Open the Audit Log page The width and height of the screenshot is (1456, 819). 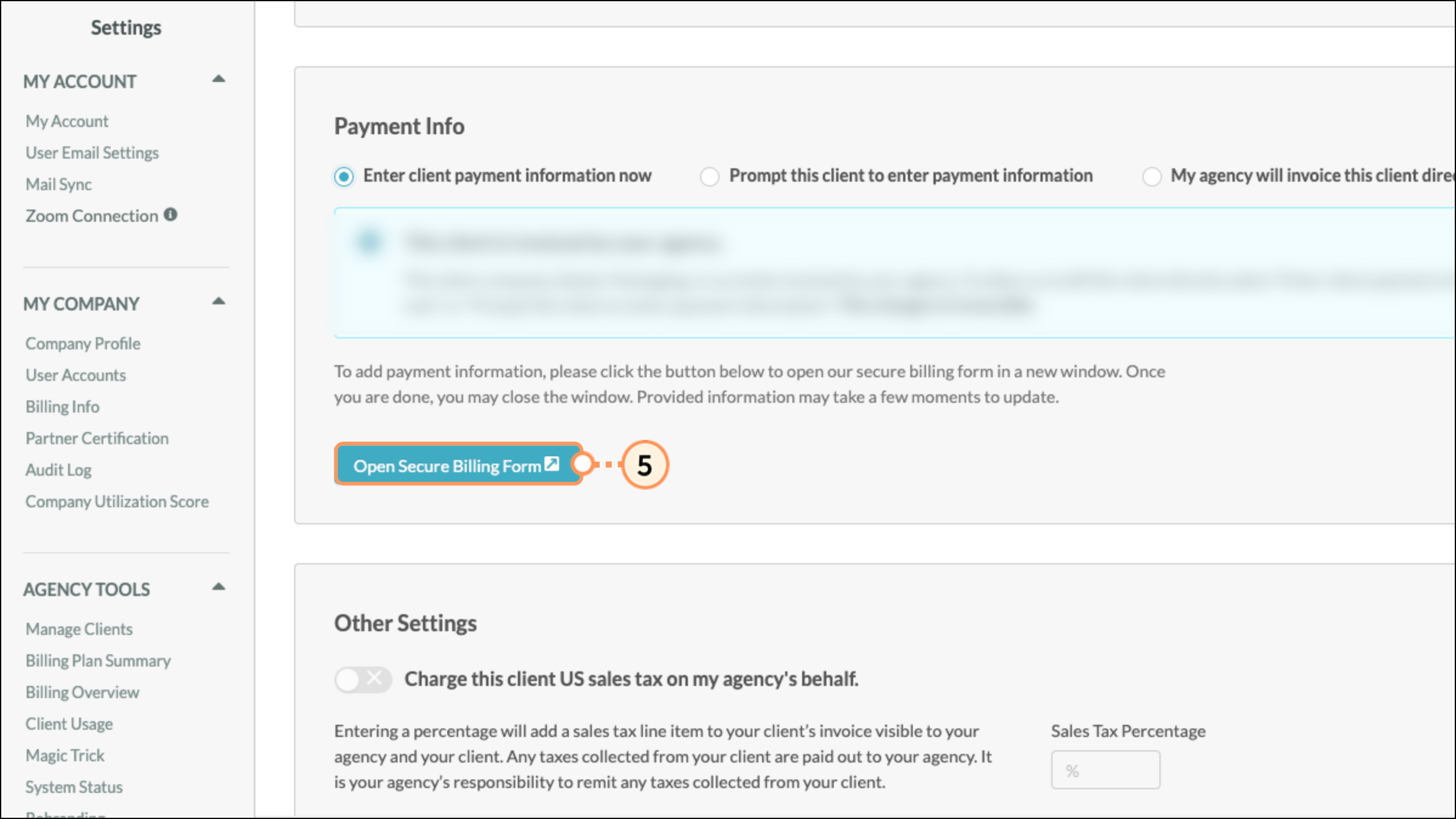pyautogui.click(x=59, y=470)
